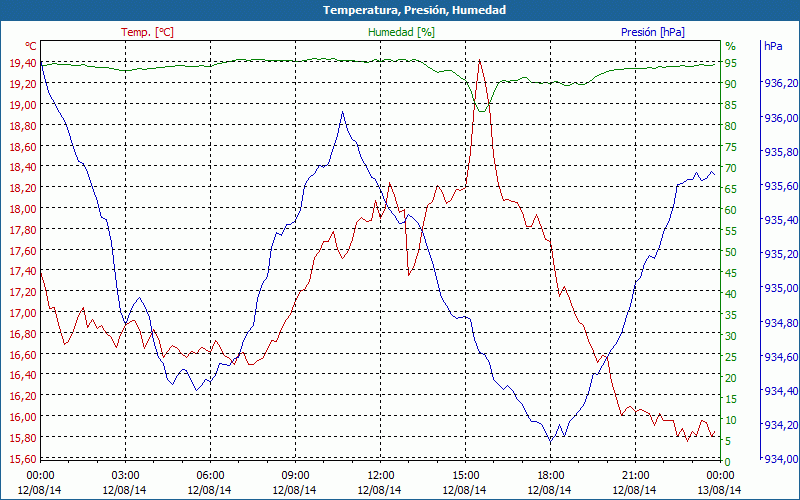
Task: Click the blue pressure minimum at 18:00
Action: [550, 441]
